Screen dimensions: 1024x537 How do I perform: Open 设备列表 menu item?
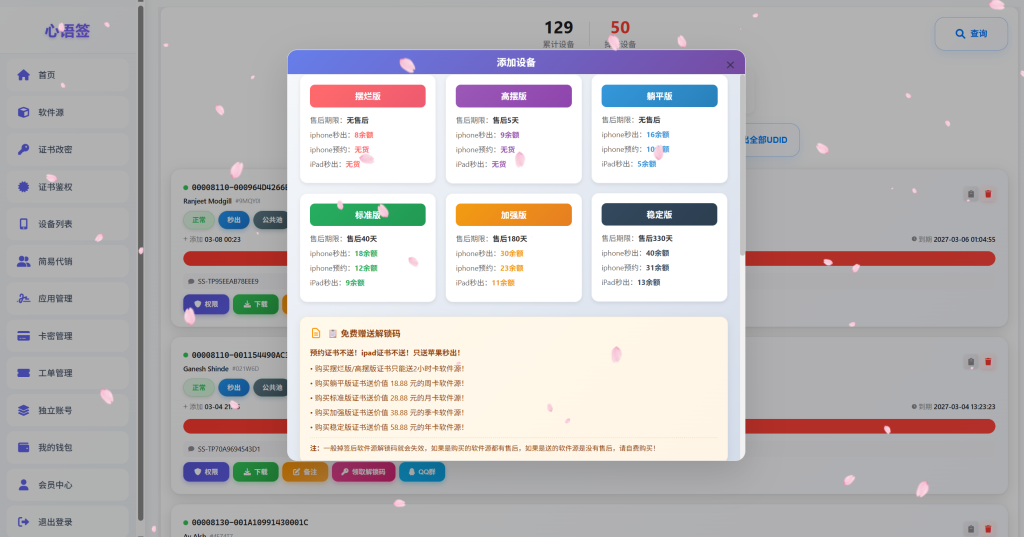coord(68,224)
